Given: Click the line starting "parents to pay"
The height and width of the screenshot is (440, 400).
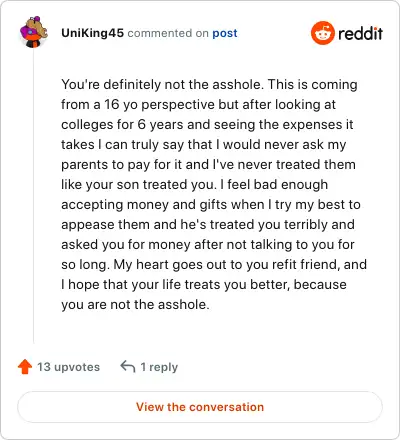Looking at the screenshot, I should 208,164.
